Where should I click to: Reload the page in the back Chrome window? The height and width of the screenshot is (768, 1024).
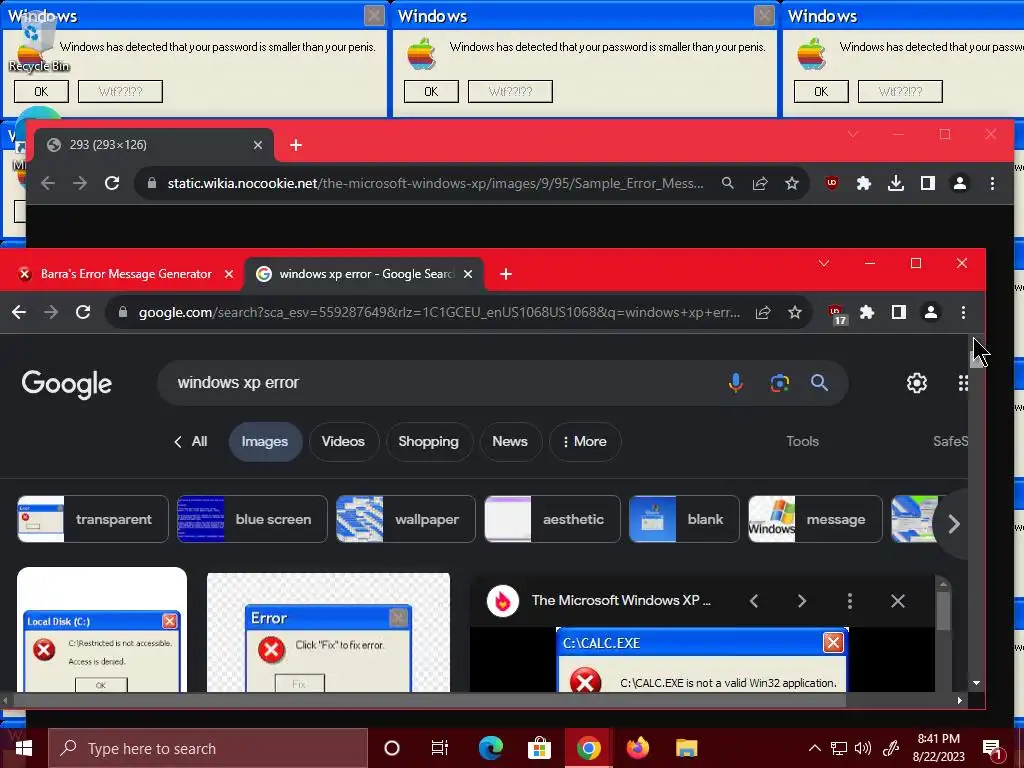point(112,184)
